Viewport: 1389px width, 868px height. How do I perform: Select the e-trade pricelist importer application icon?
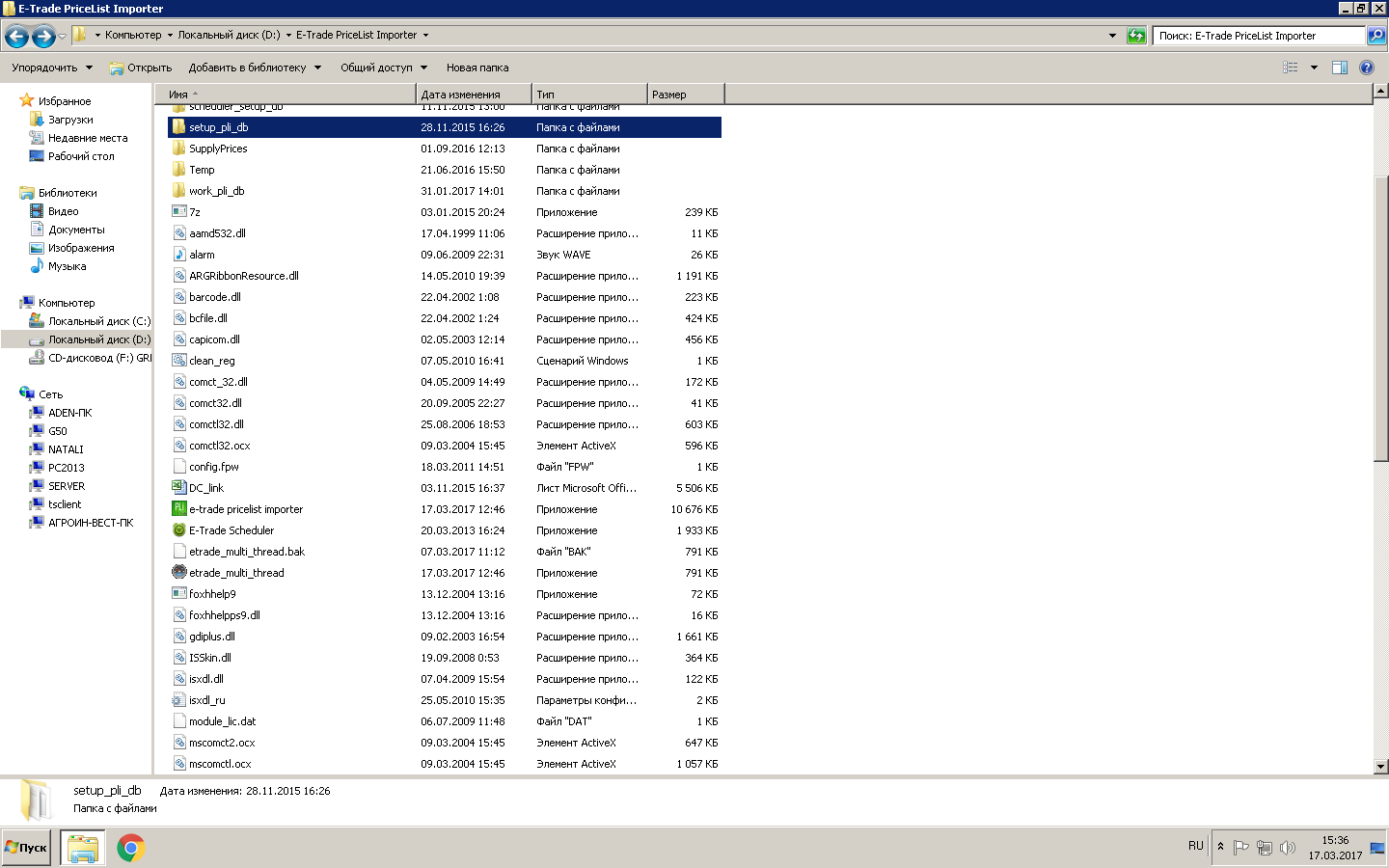[179, 509]
